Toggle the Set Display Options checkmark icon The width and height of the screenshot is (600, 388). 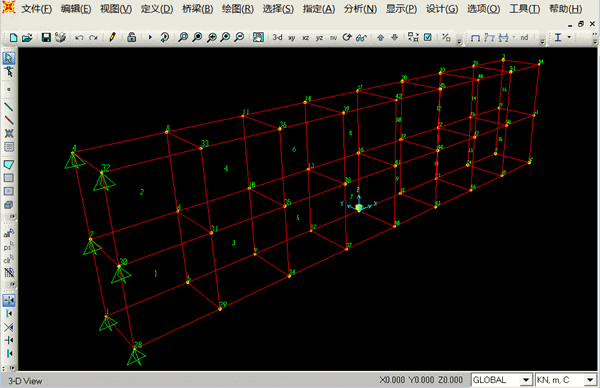pyautogui.click(x=428, y=37)
